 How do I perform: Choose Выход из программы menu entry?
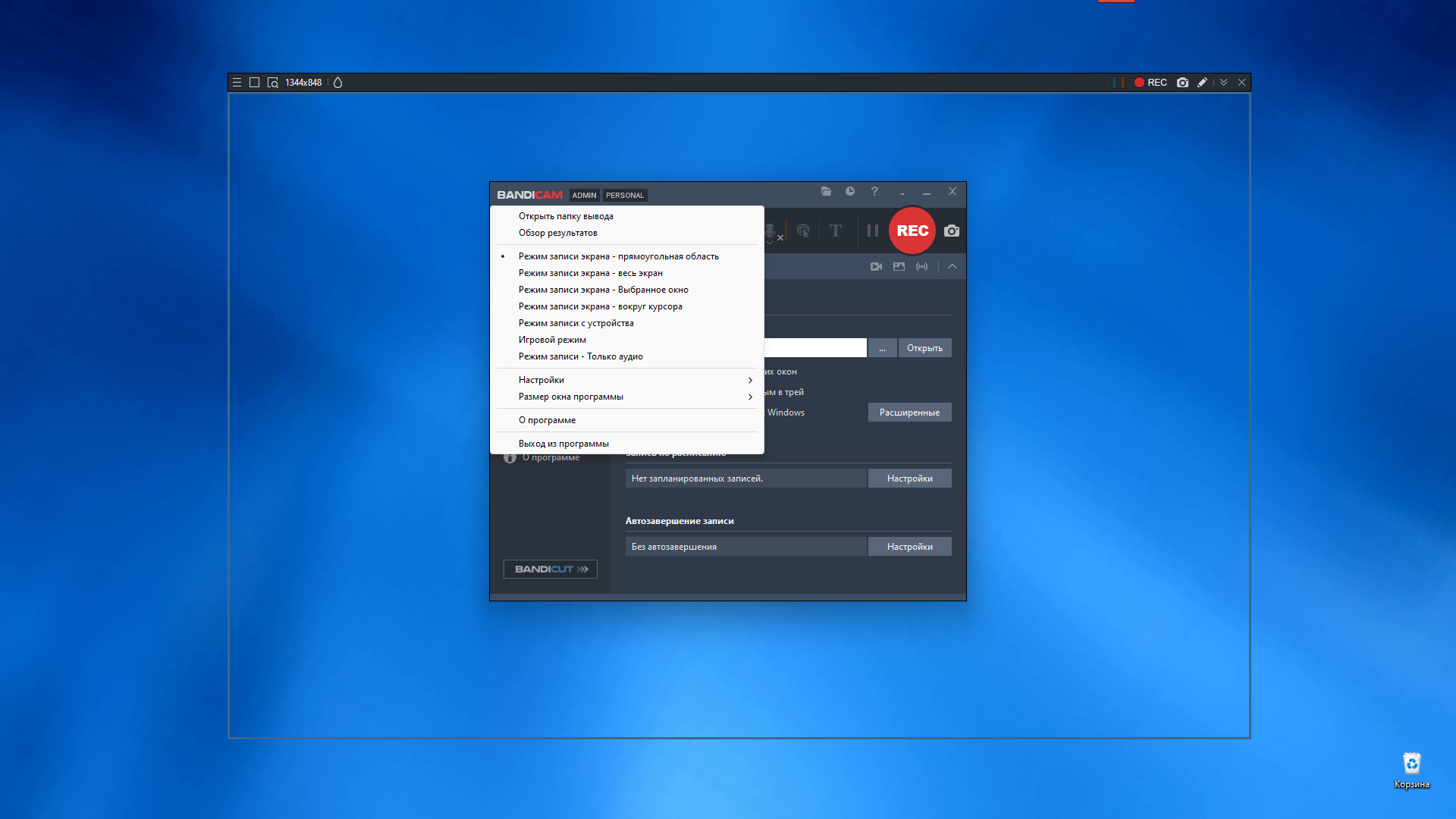click(563, 444)
